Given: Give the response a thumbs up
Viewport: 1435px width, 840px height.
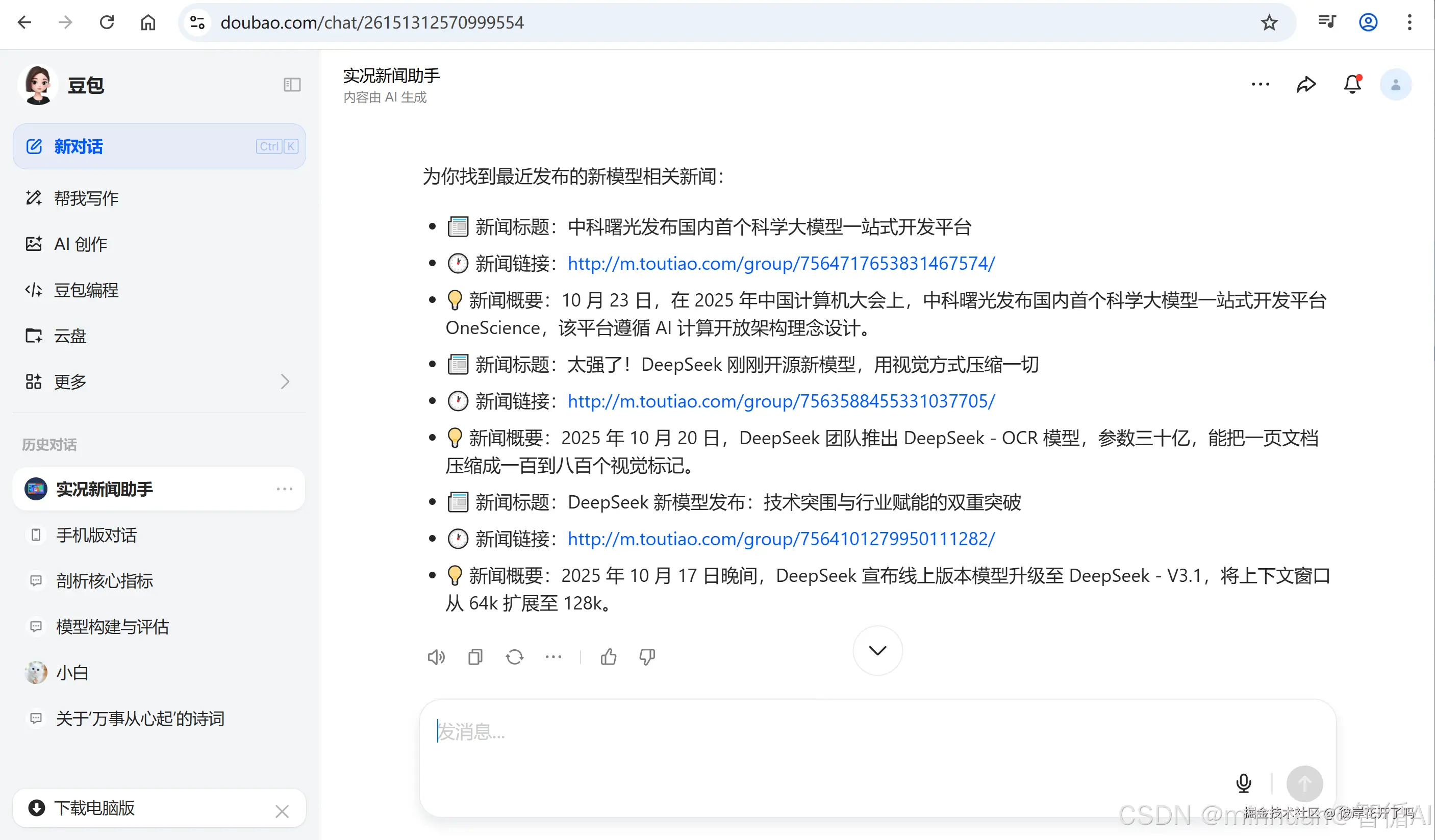Looking at the screenshot, I should [x=608, y=656].
